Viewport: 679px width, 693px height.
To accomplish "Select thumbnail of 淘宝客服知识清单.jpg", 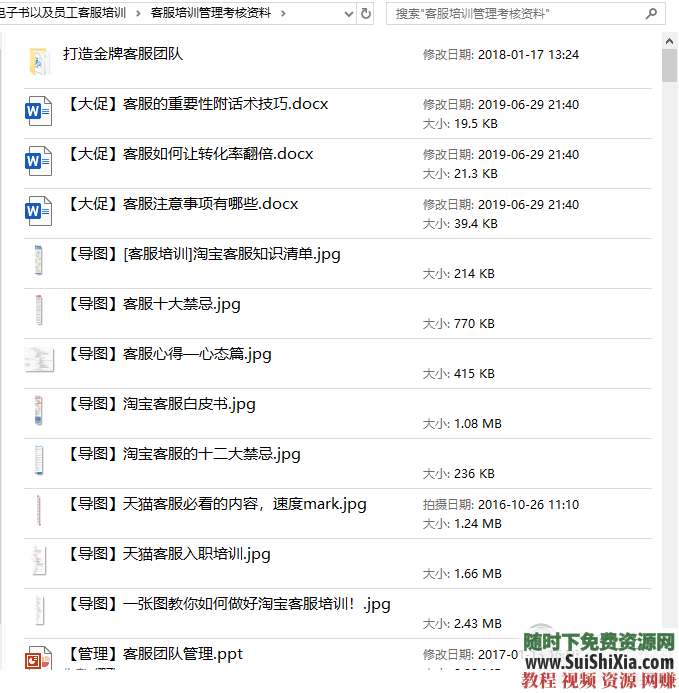I will 38,260.
